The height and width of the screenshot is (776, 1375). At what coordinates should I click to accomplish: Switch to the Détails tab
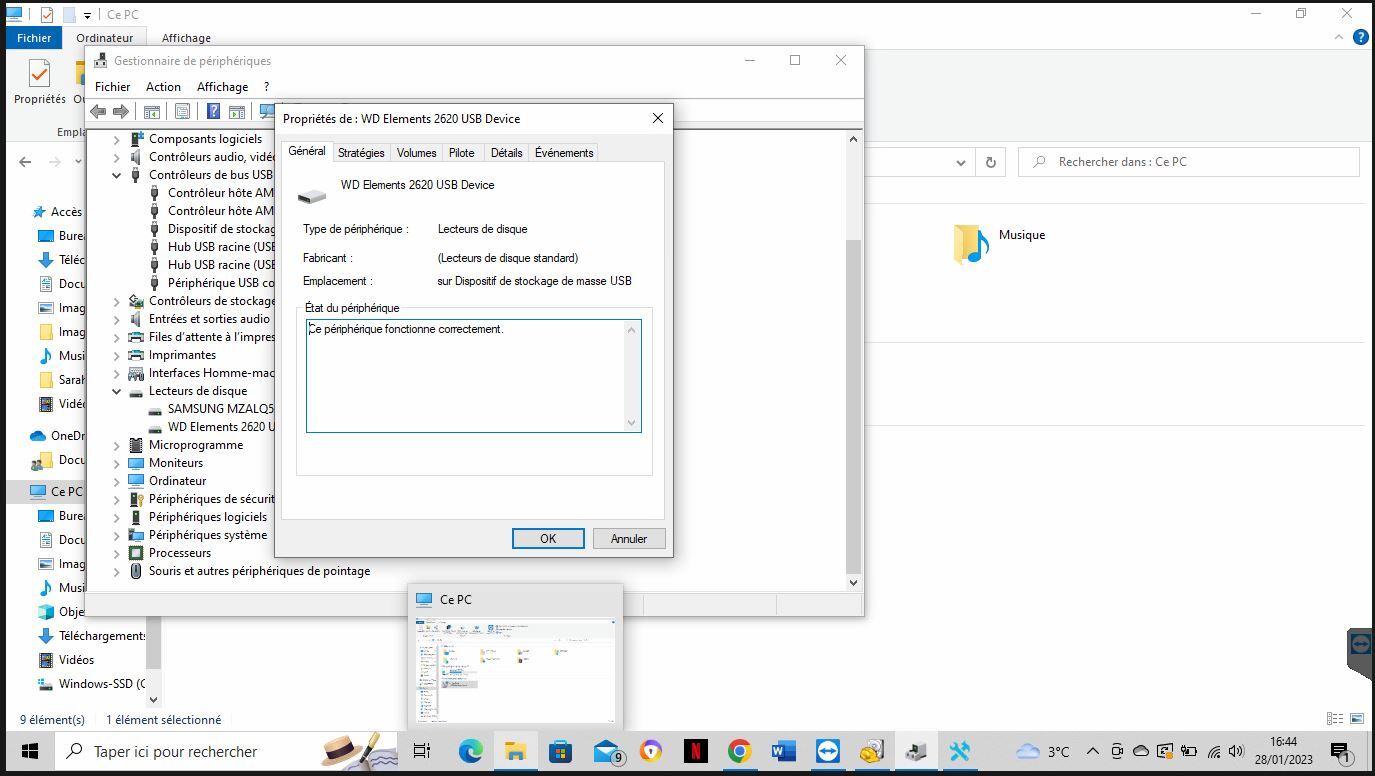click(x=506, y=153)
